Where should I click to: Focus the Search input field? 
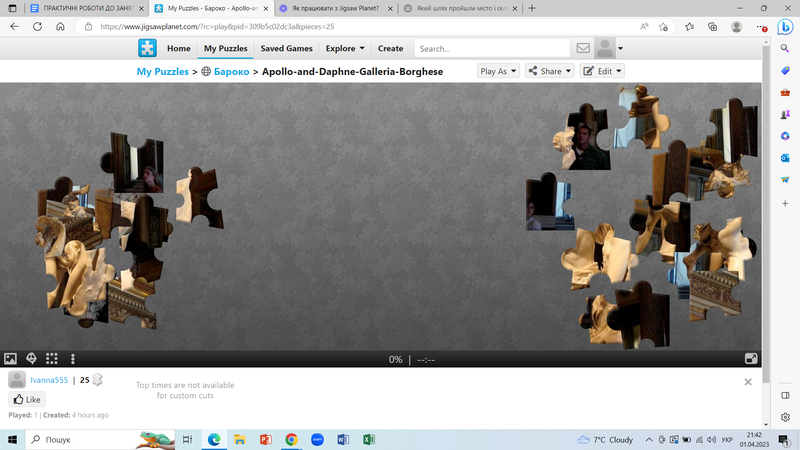[x=492, y=48]
